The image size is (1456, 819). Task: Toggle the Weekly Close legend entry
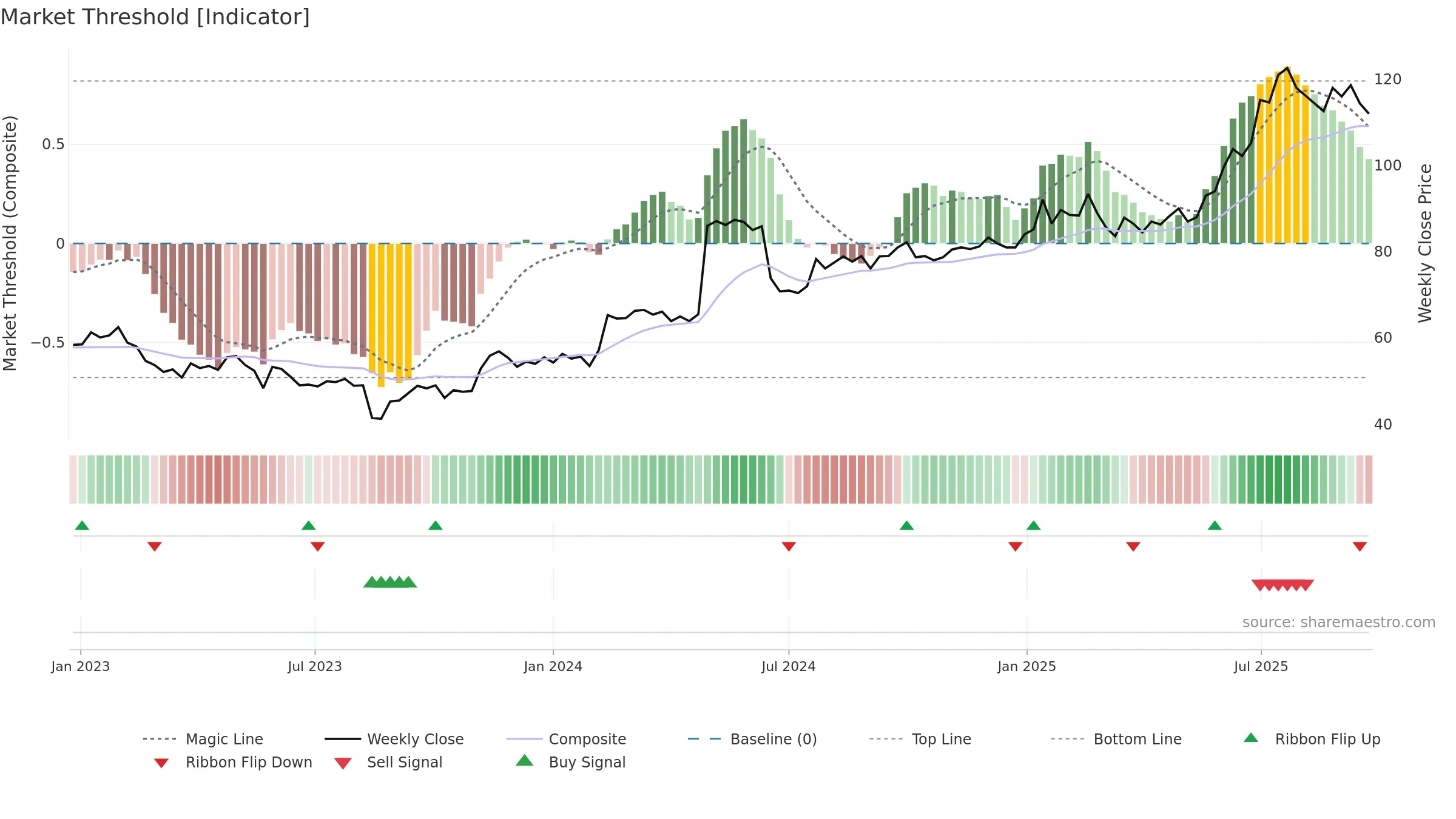394,739
